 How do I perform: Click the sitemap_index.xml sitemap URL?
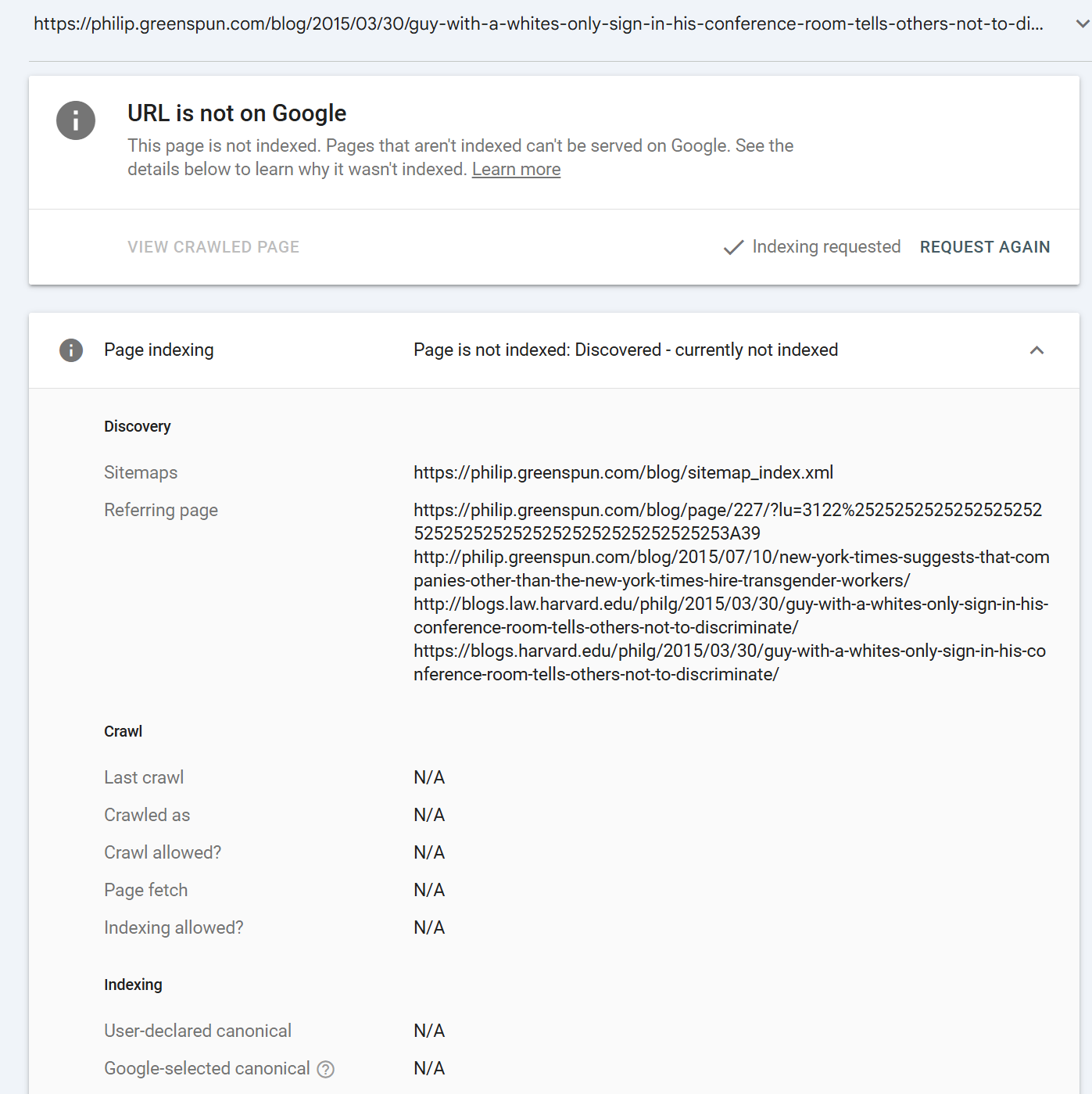click(x=623, y=472)
